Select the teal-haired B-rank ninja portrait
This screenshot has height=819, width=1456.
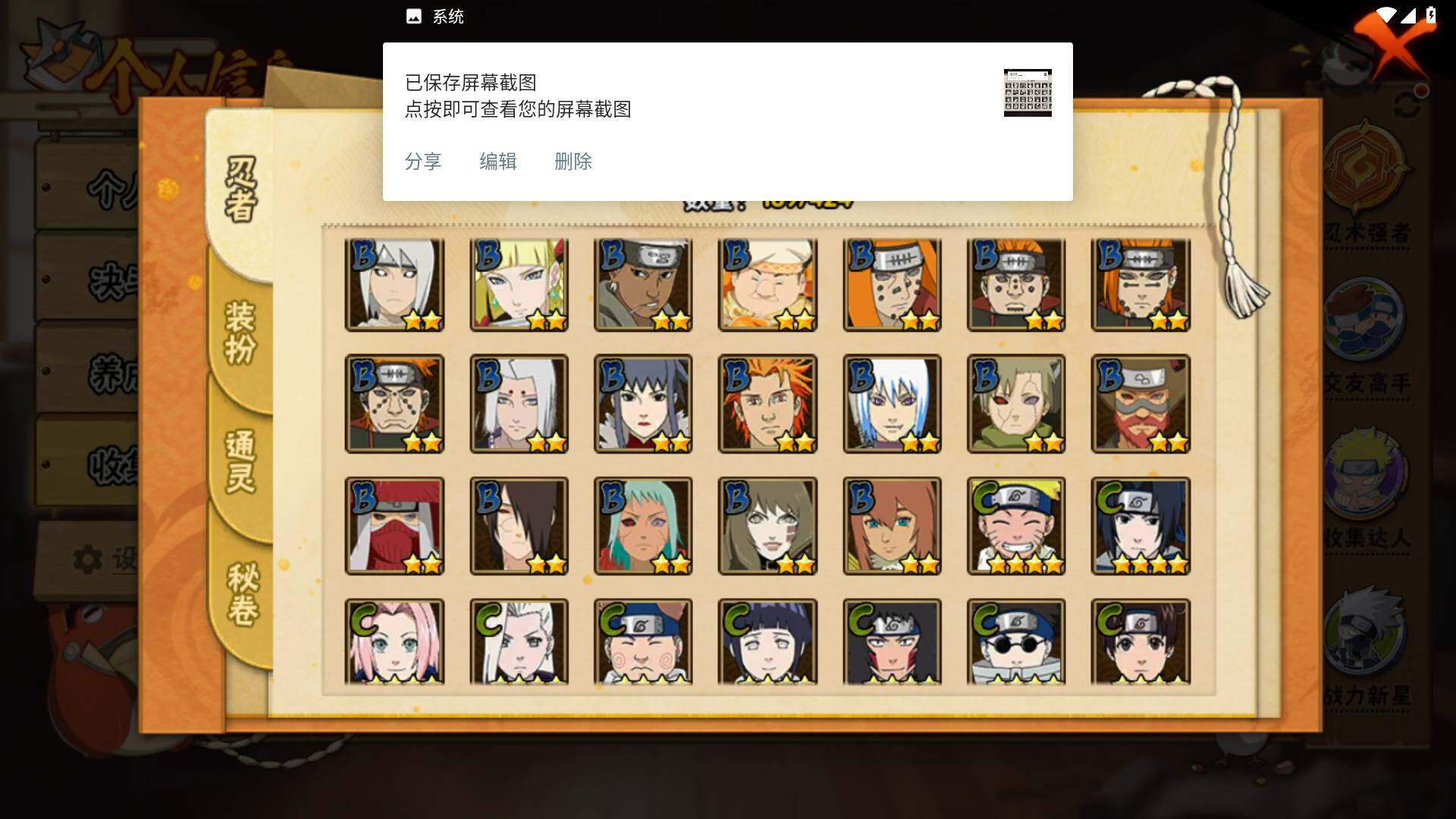643,526
